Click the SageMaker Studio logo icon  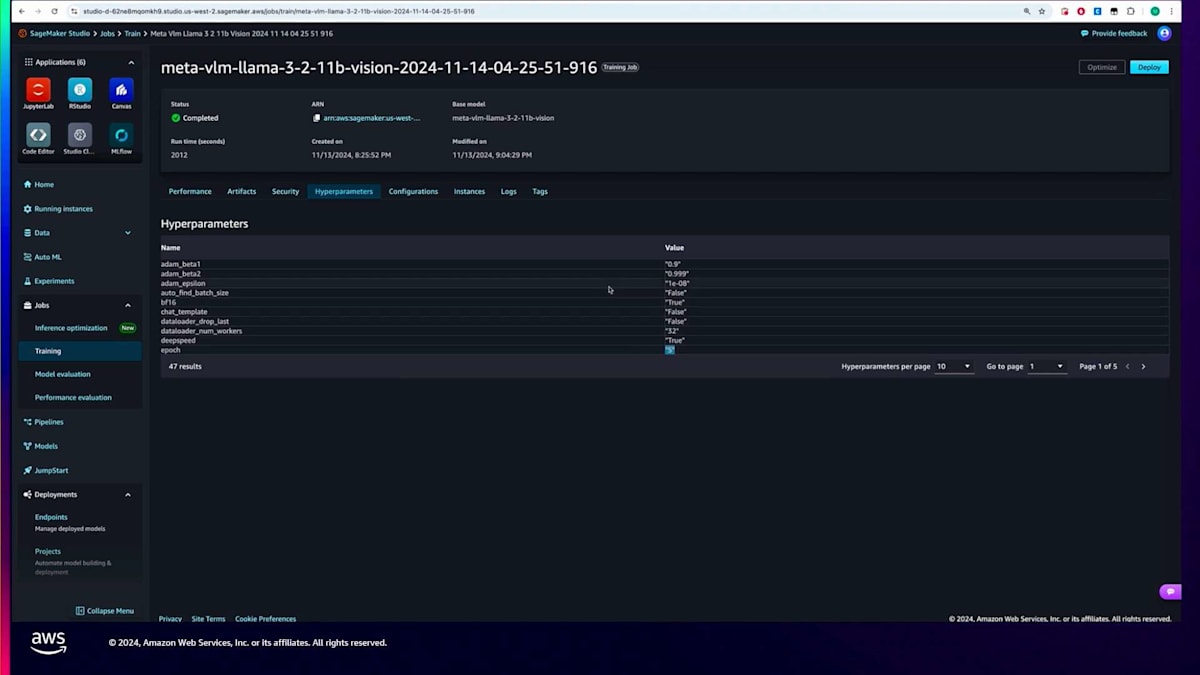pyautogui.click(x=23, y=33)
